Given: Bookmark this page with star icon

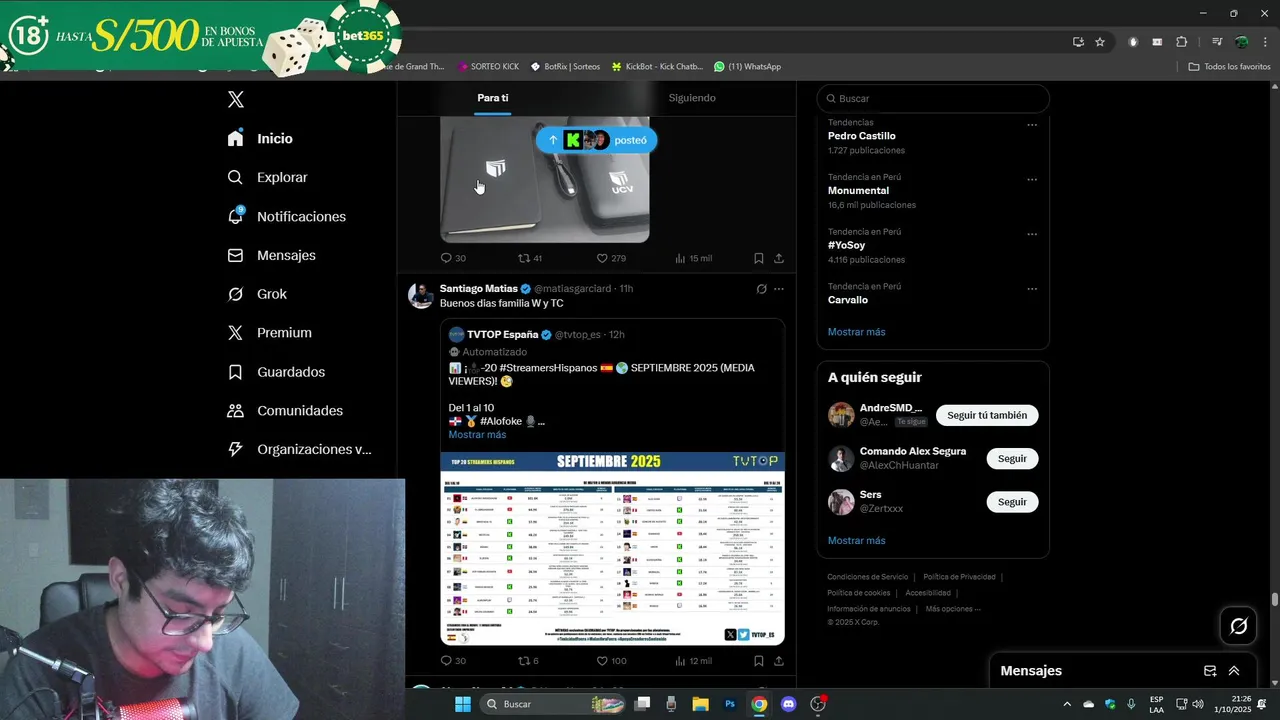Looking at the screenshot, I should click(1100, 42).
